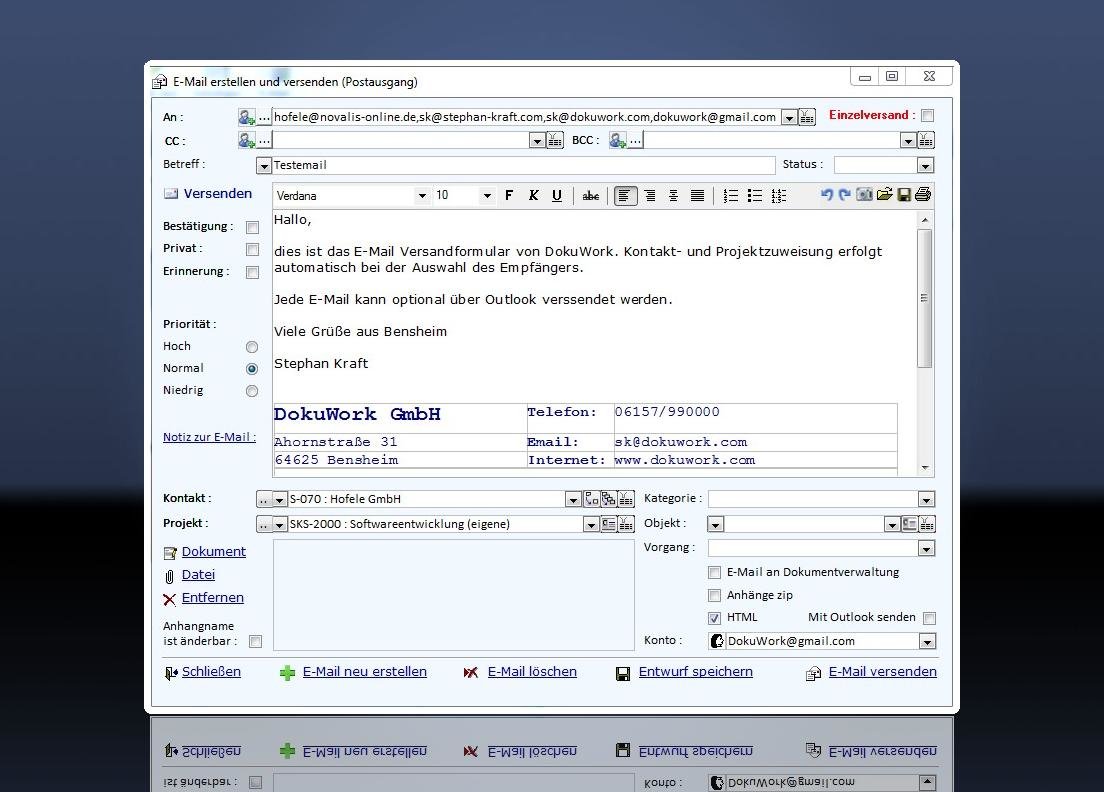Check the Bestätigung checkbox
This screenshot has width=1104, height=792.
[252, 227]
